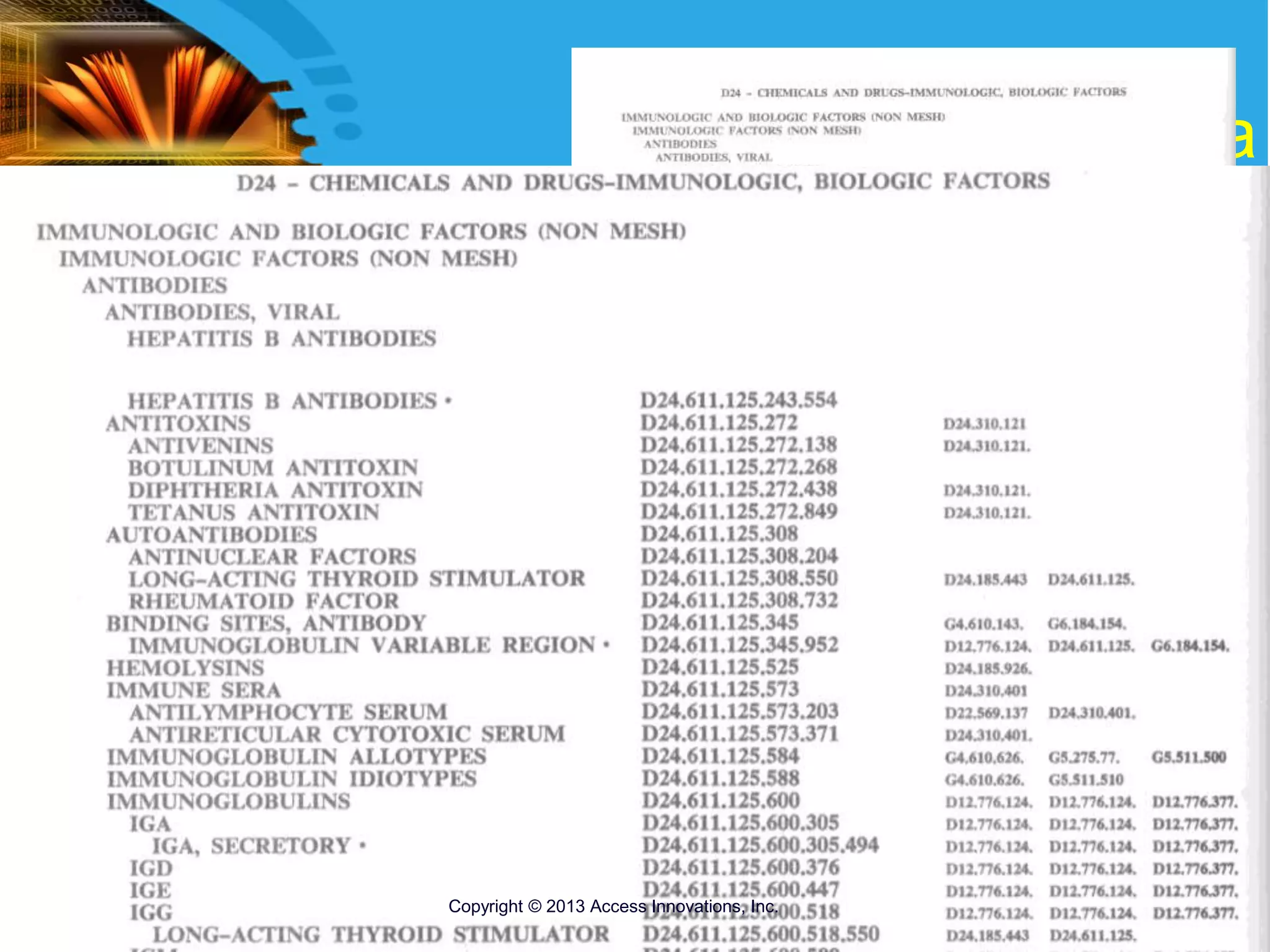This screenshot has height=952, width=1270.
Task: Click tree number D24.611.125.600.447
Action: tap(740, 890)
